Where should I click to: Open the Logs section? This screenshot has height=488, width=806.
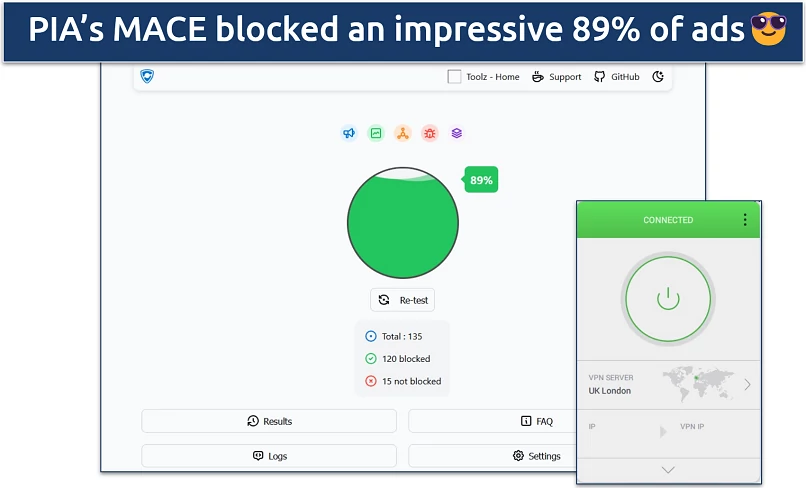pos(269,456)
